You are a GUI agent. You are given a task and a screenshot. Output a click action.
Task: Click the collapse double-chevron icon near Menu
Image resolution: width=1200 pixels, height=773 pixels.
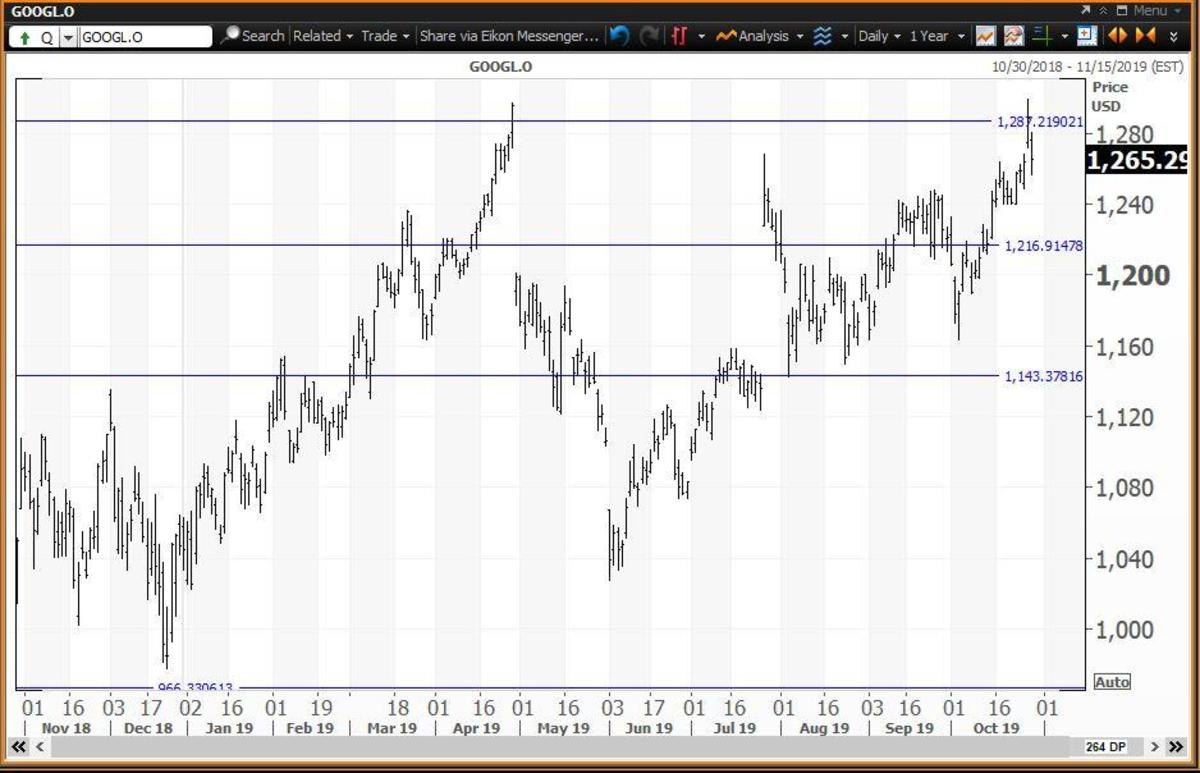pos(1102,10)
